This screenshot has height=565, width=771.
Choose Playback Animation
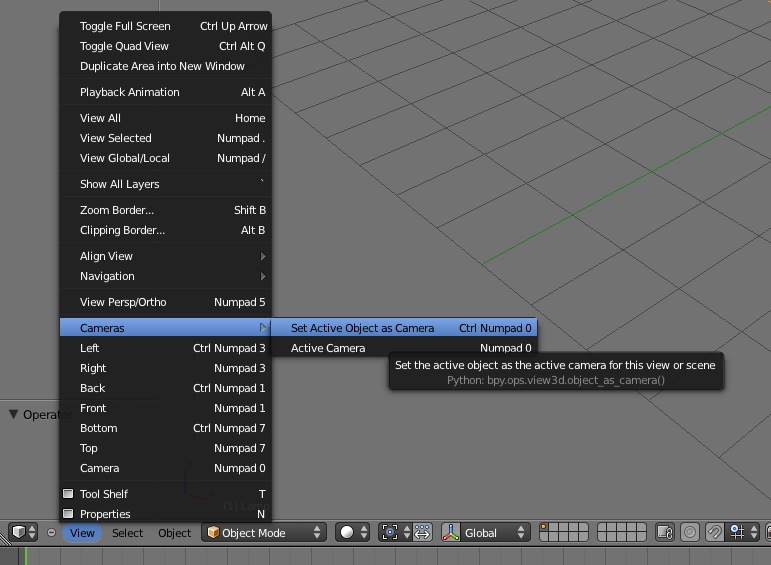click(166, 92)
